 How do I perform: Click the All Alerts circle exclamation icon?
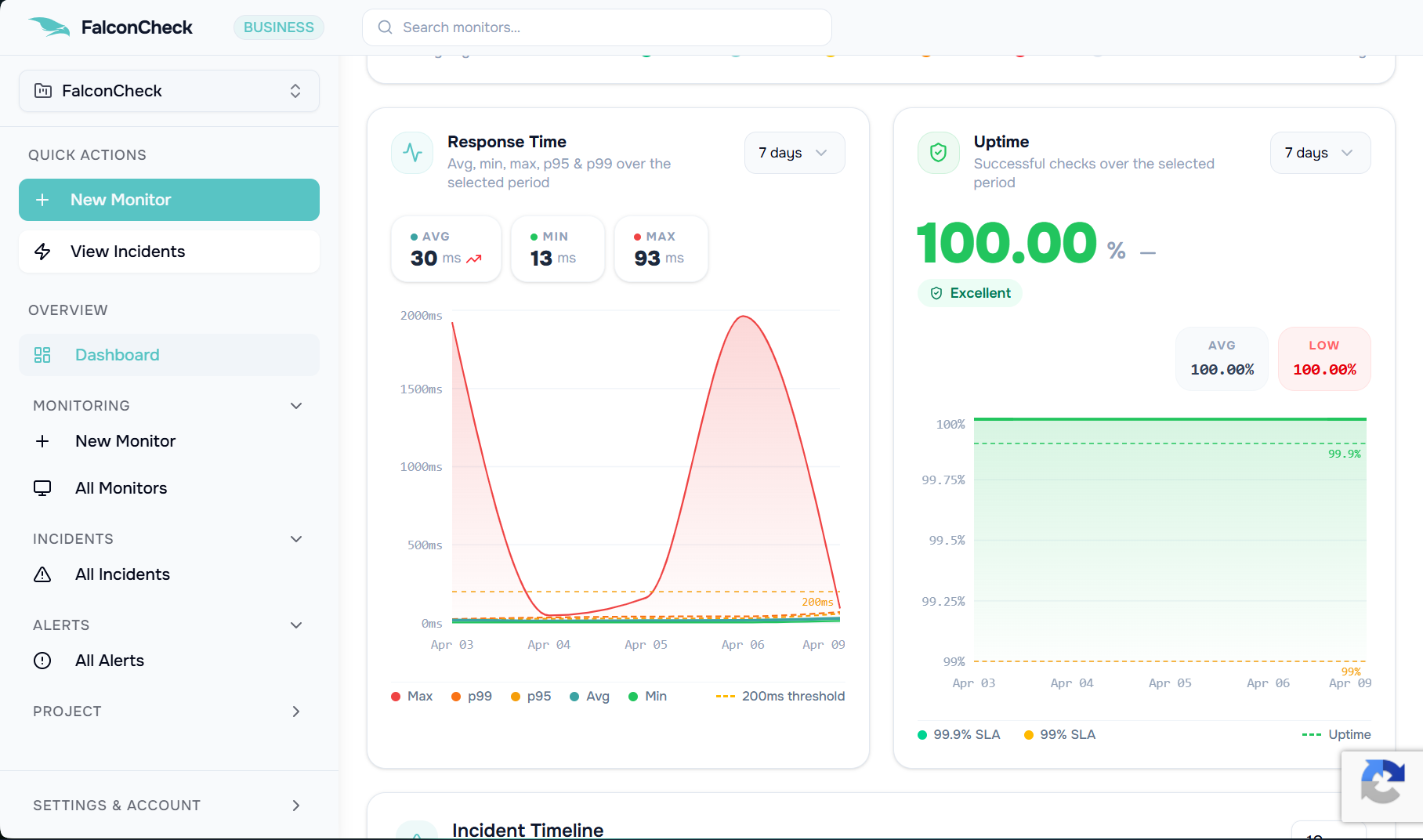tap(42, 661)
